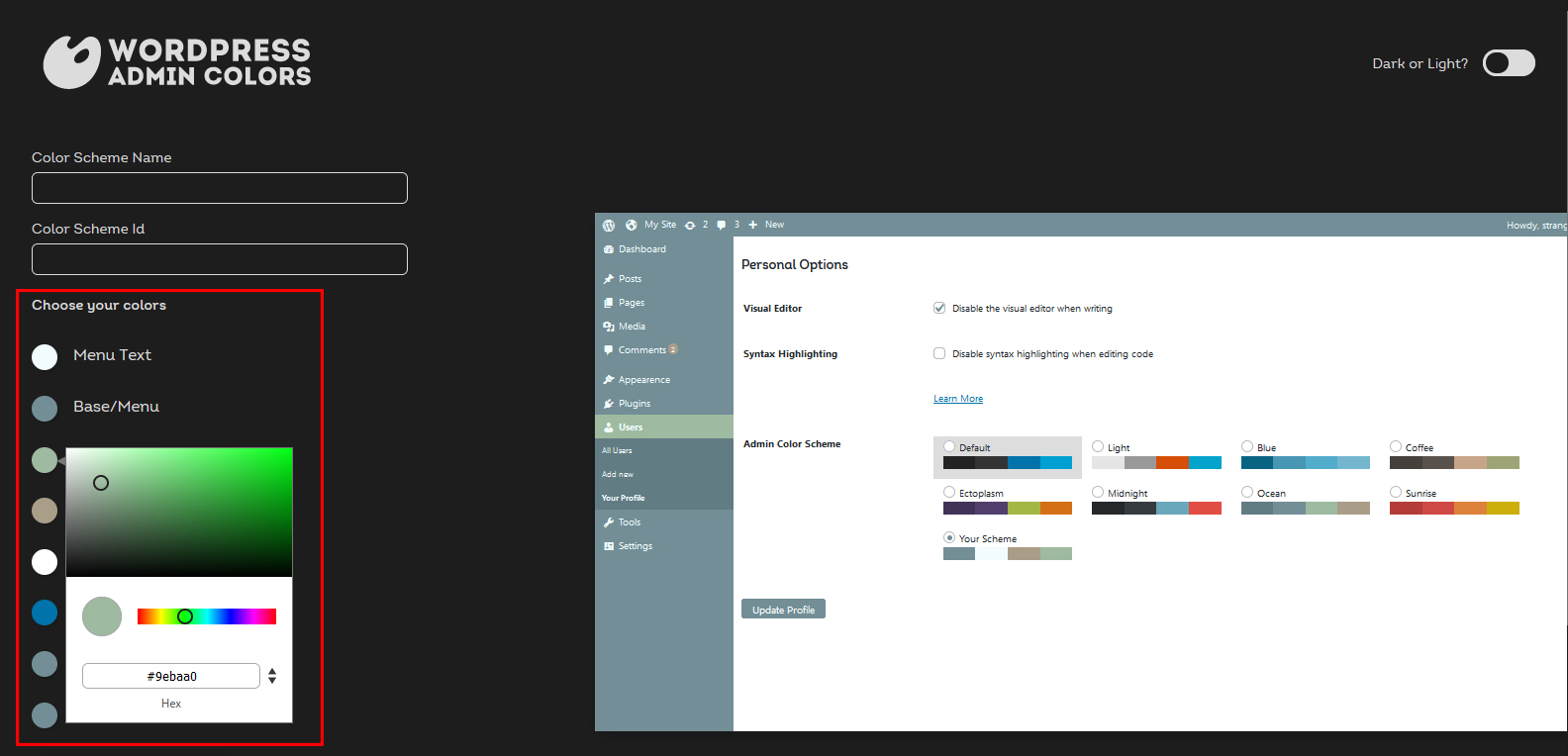
Task: Click the WordPress logo in admin bar
Action: 609,226
